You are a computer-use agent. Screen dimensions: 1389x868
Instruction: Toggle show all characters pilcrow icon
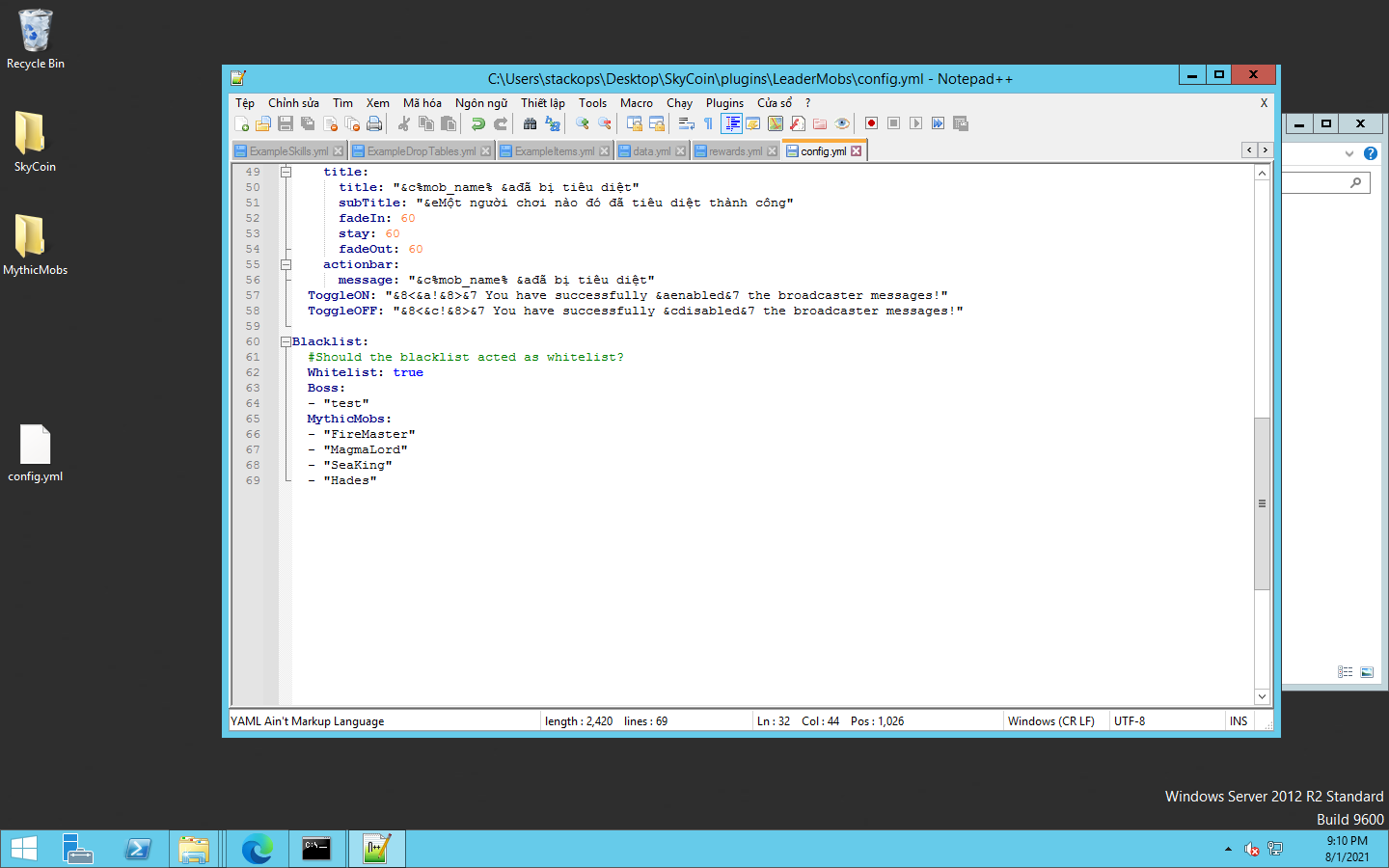click(708, 123)
